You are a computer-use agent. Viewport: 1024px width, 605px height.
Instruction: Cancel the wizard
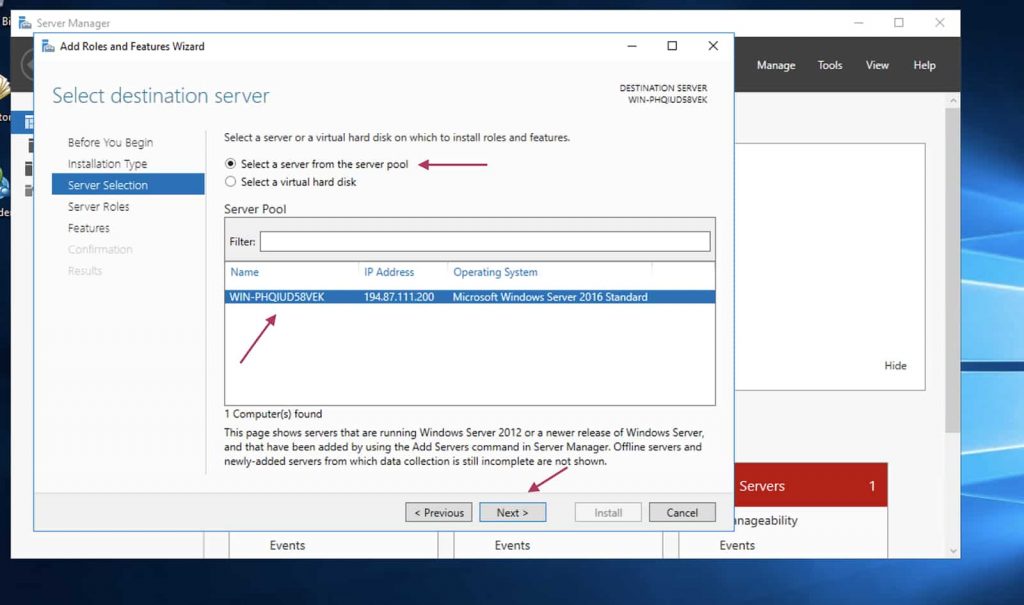coord(682,513)
